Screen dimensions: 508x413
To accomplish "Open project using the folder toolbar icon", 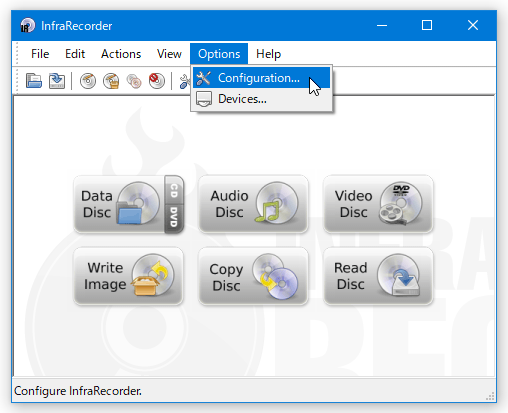I will click(x=34, y=81).
